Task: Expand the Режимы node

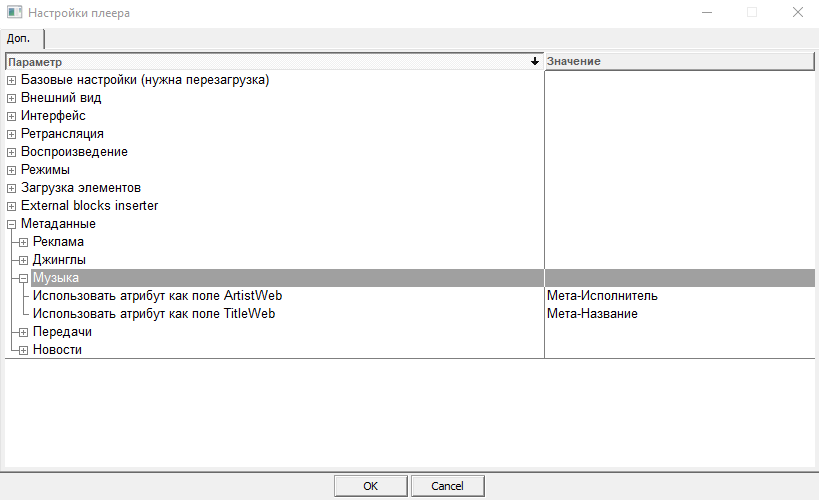Action: coord(12,170)
